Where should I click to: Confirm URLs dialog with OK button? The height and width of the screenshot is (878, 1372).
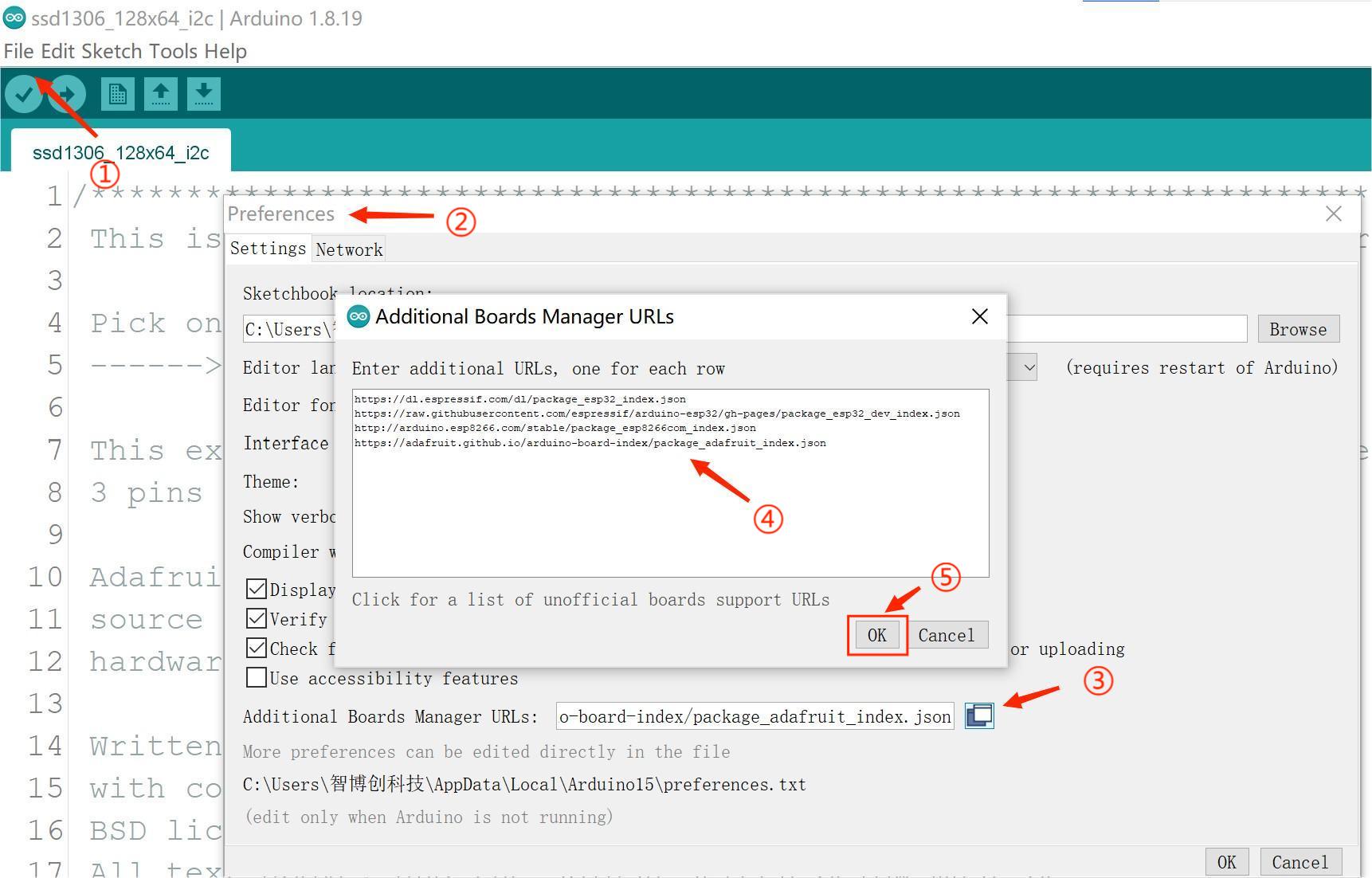(x=877, y=635)
